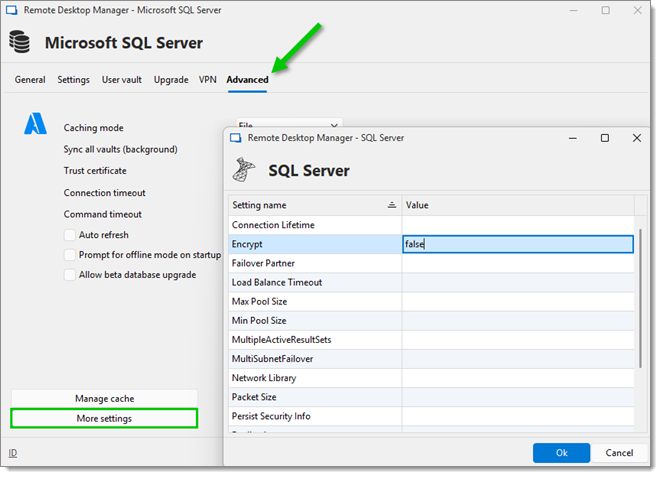Click the blue Azure logo icon
This screenshot has height=477, width=661.
(35, 123)
